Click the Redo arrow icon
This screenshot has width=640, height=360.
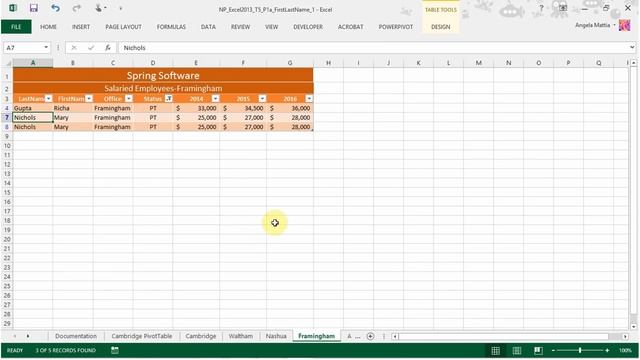pyautogui.click(x=76, y=8)
